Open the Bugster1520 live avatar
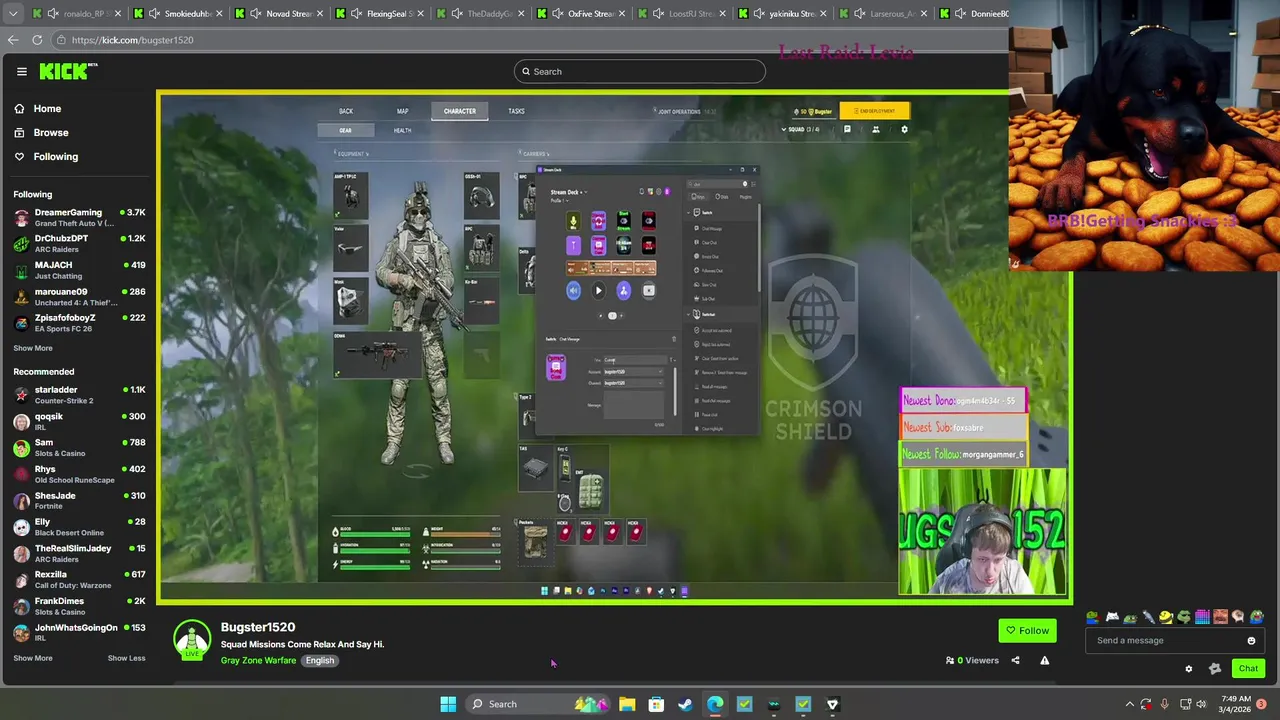This screenshot has height=720, width=1280. pyautogui.click(x=192, y=640)
